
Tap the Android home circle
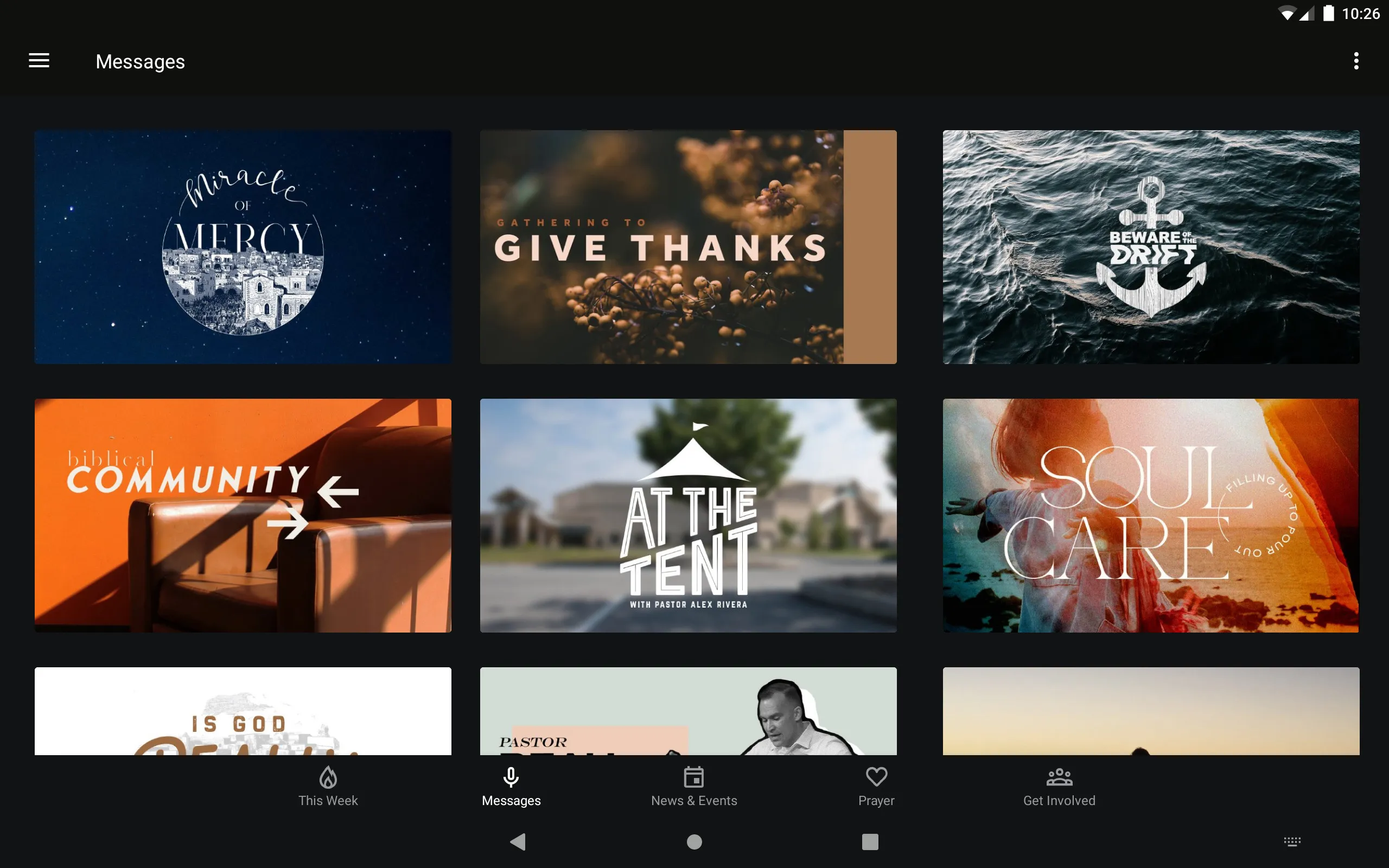(x=694, y=841)
